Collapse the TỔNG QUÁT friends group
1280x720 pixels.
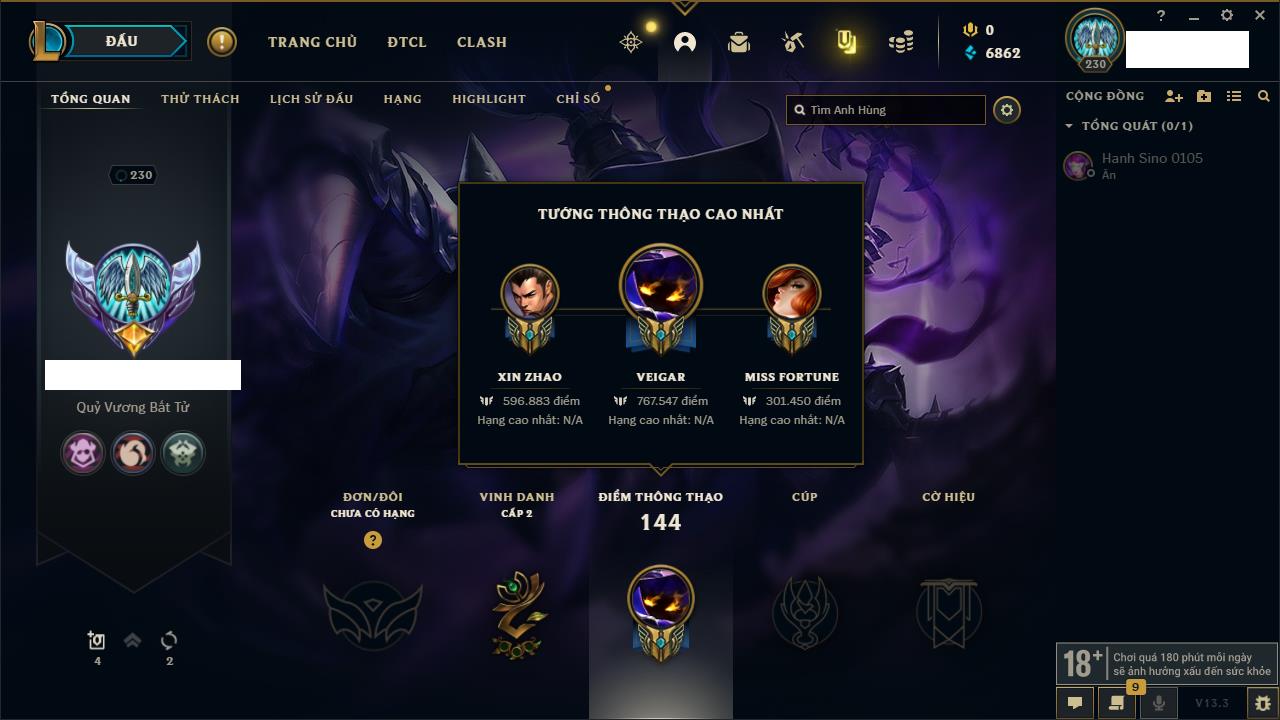(x=1069, y=126)
